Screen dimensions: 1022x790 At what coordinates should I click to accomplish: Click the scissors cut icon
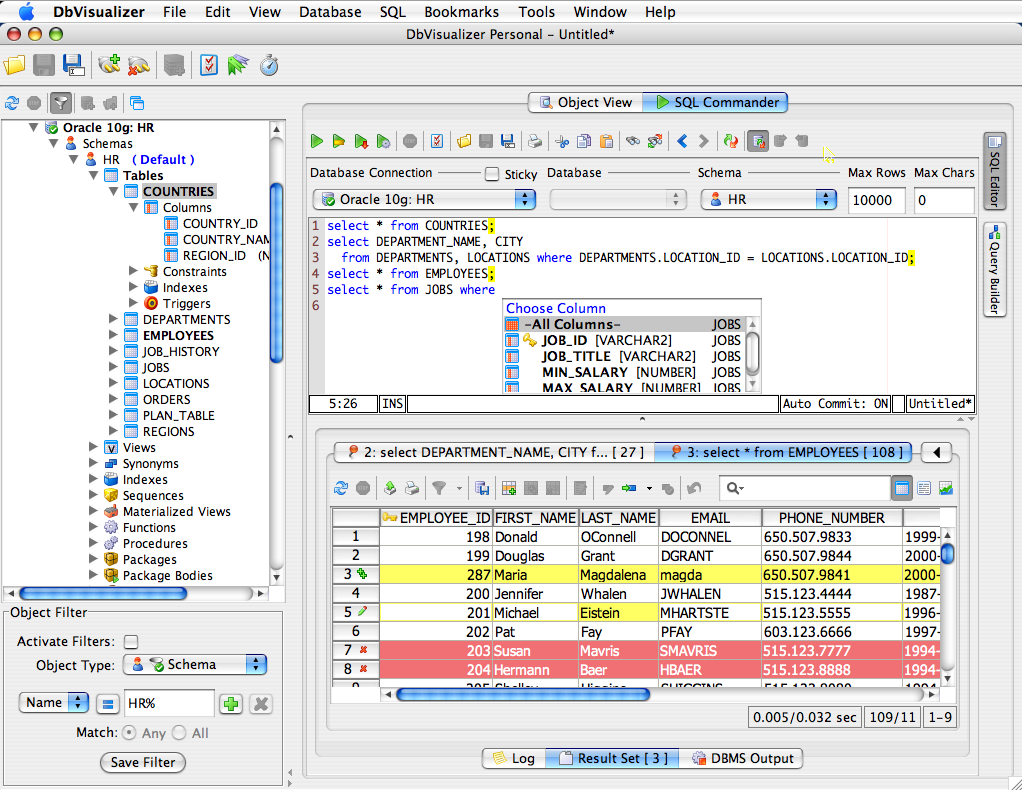click(562, 141)
